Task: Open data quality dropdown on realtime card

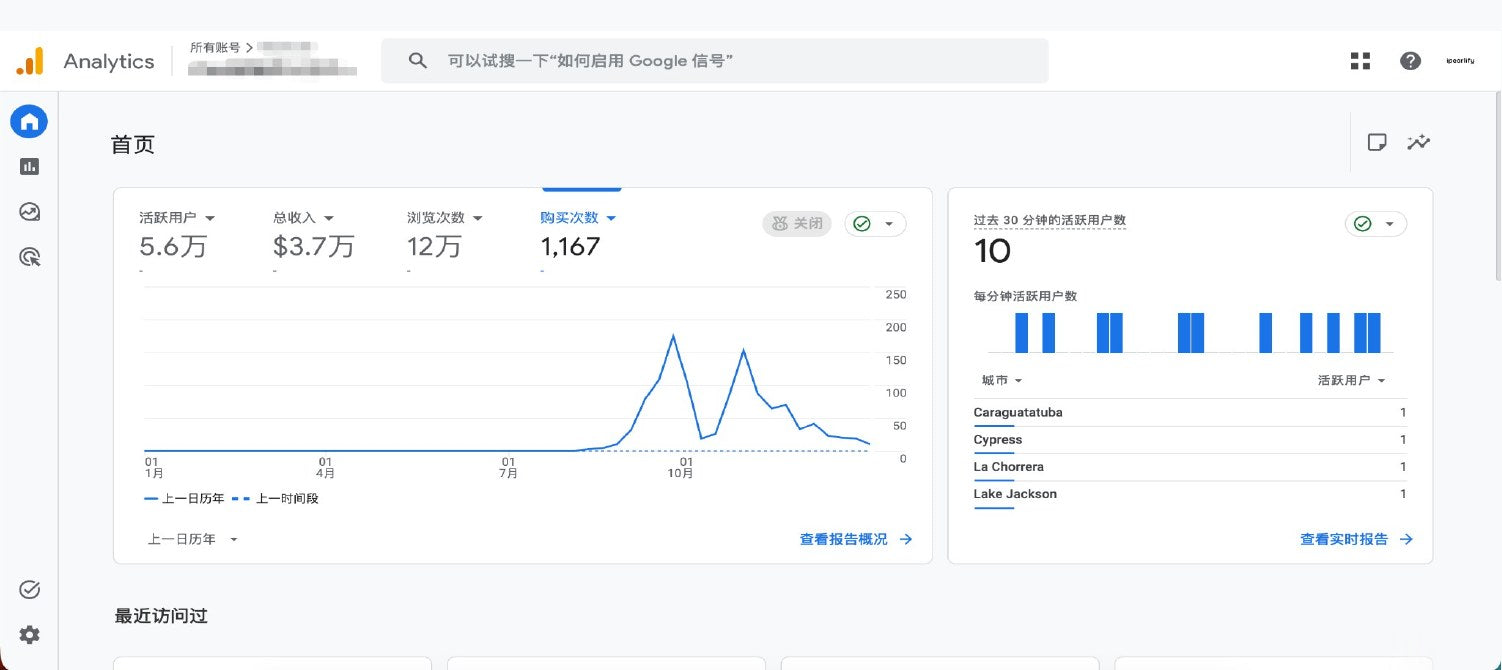Action: [x=1375, y=224]
